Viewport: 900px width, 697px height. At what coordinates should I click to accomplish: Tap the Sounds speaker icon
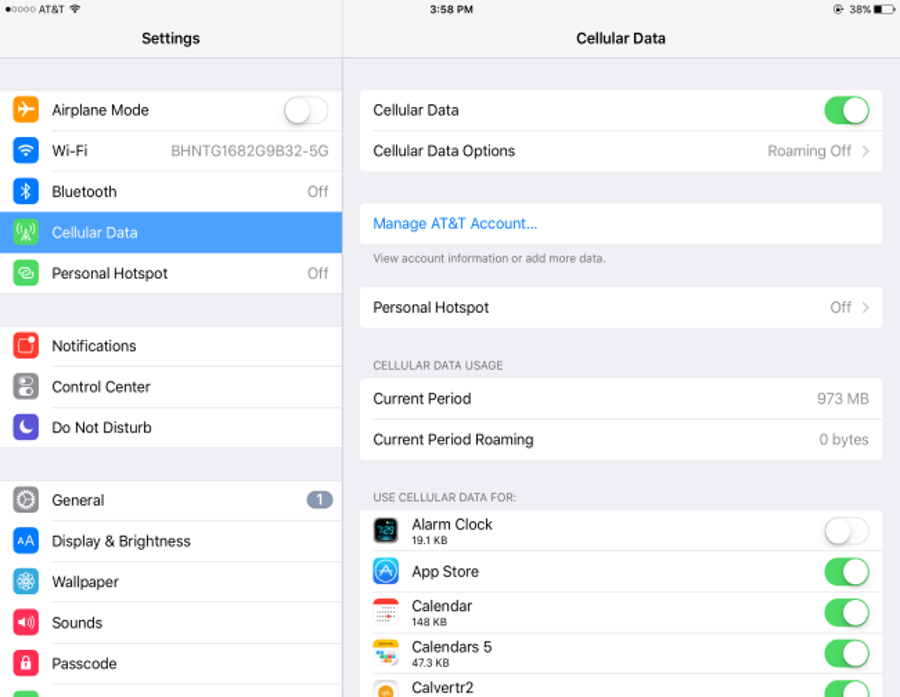[x=26, y=622]
